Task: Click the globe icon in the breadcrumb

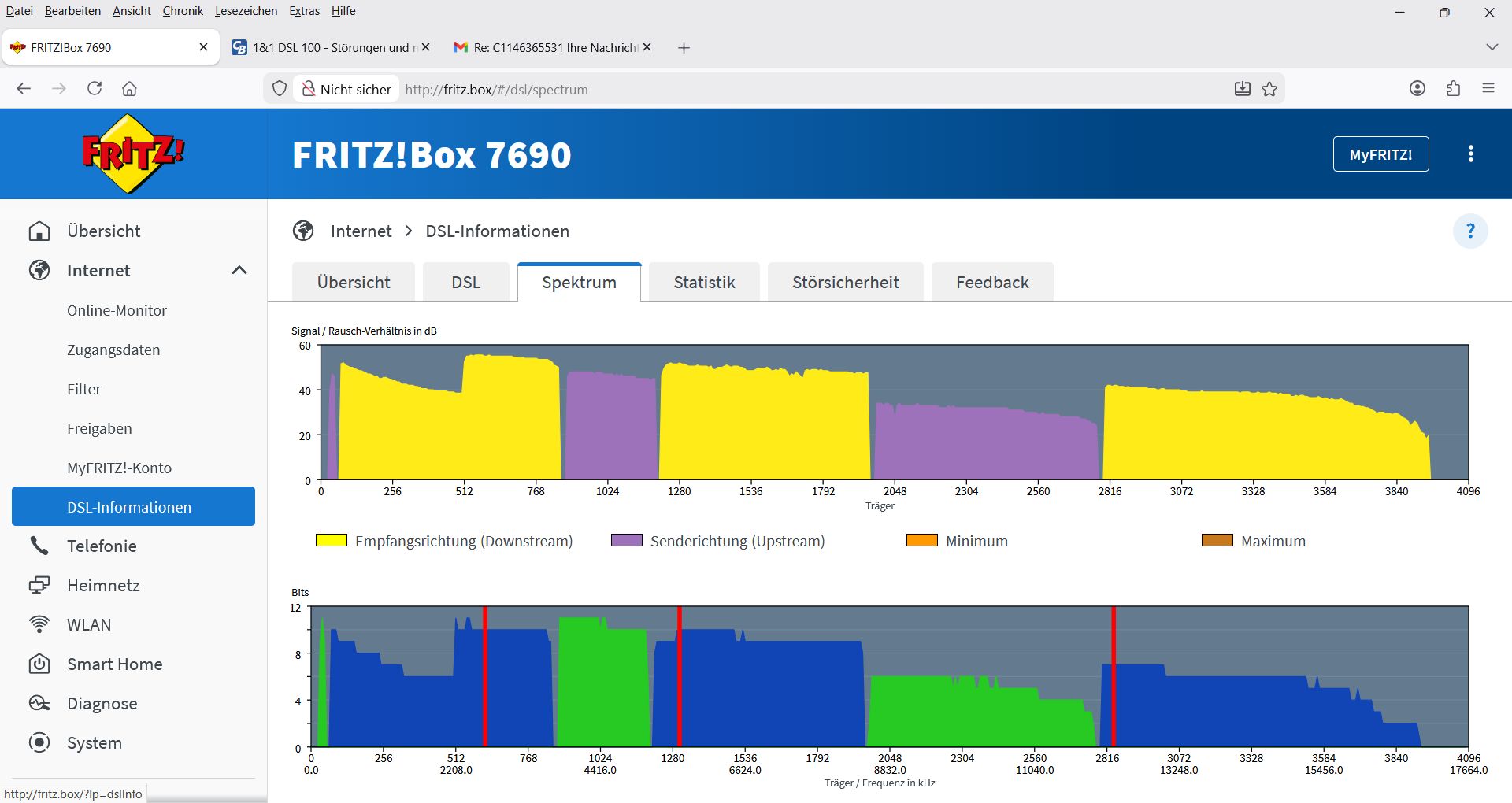Action: (303, 231)
